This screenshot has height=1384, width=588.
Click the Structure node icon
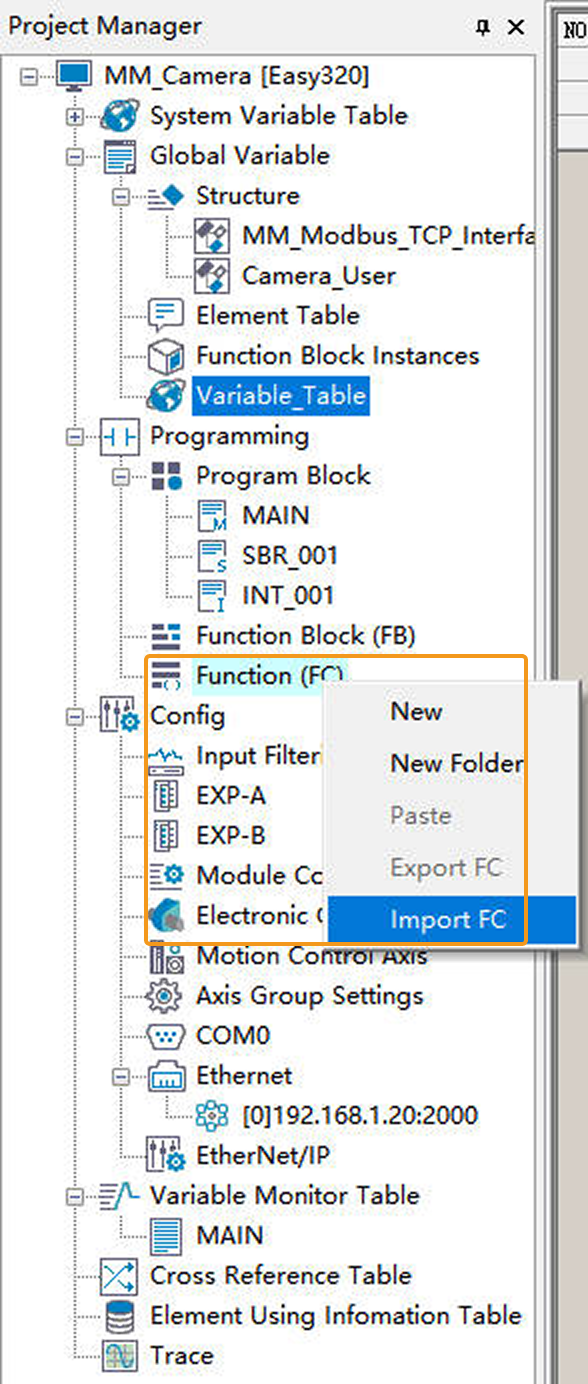(x=166, y=196)
